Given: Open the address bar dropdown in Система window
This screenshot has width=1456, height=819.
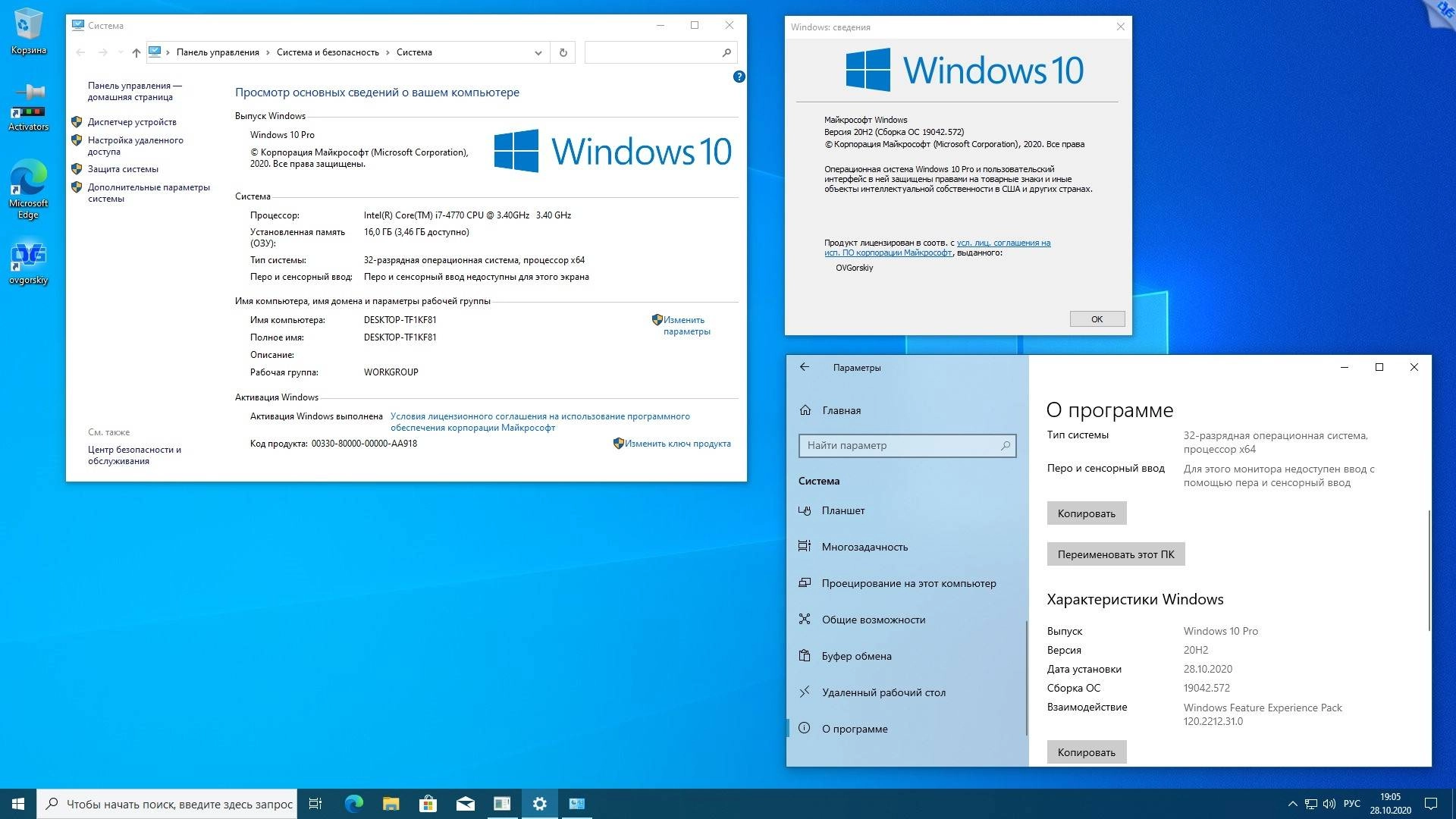Looking at the screenshot, I should (538, 52).
